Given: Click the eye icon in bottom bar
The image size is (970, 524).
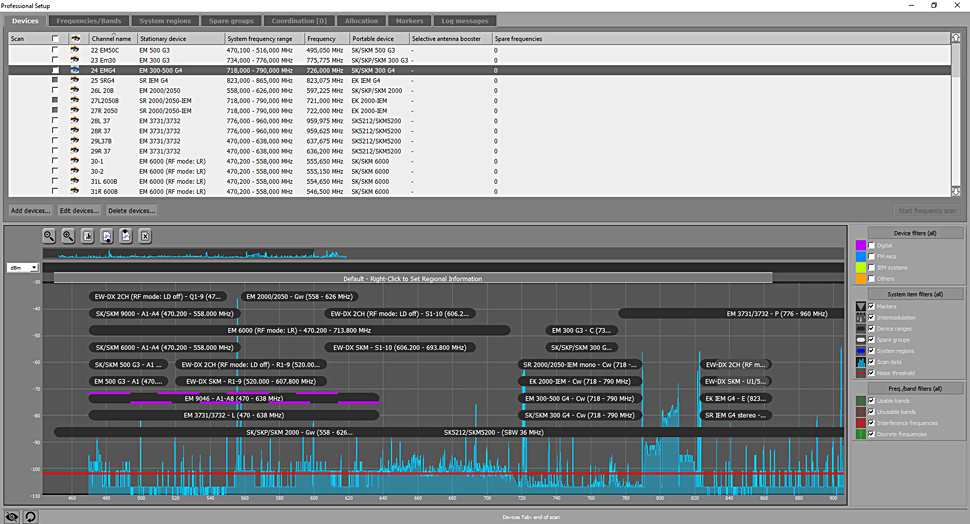Looking at the screenshot, I should [x=11, y=517].
